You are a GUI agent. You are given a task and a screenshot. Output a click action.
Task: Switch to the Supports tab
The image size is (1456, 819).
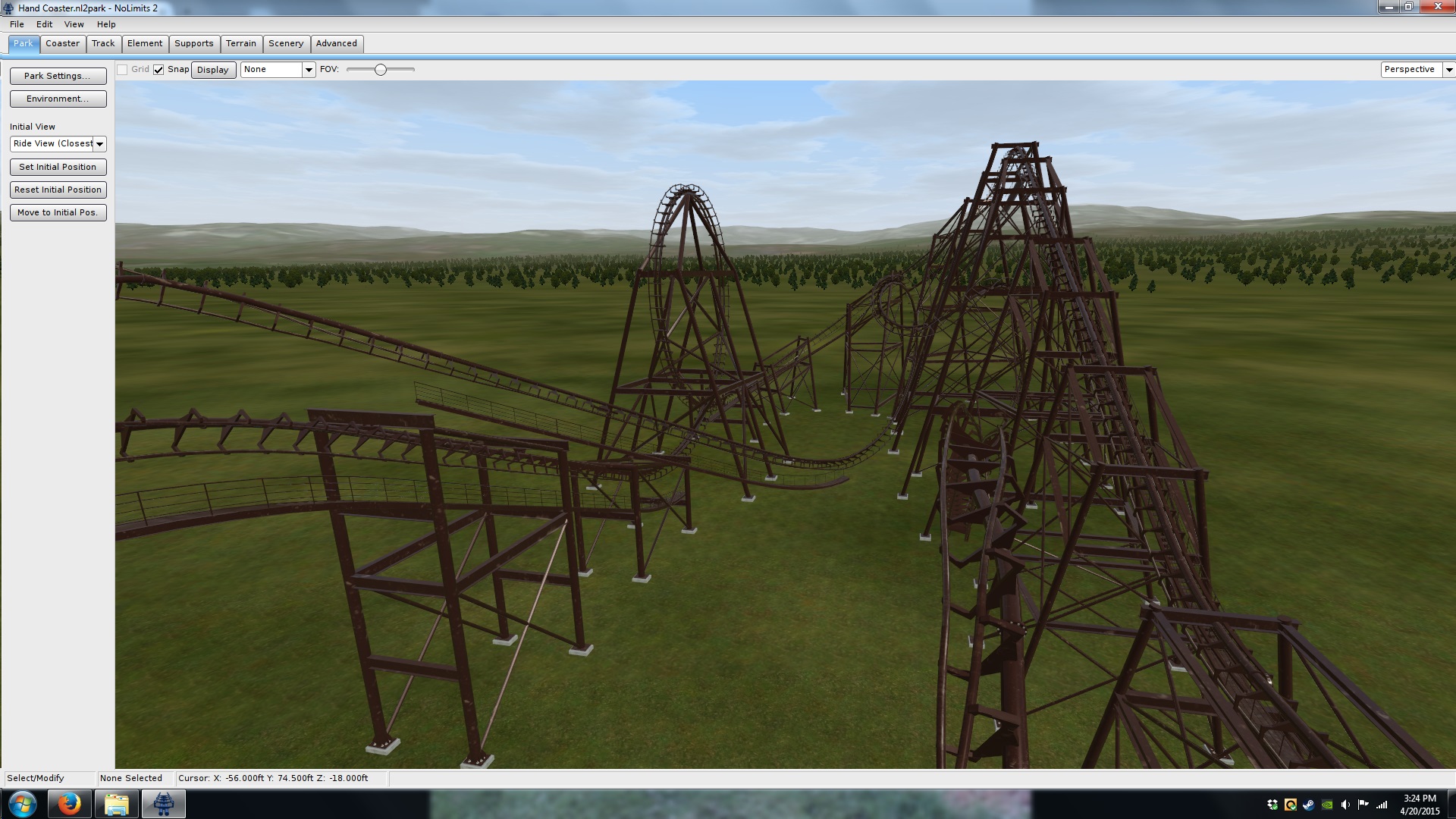click(x=193, y=44)
